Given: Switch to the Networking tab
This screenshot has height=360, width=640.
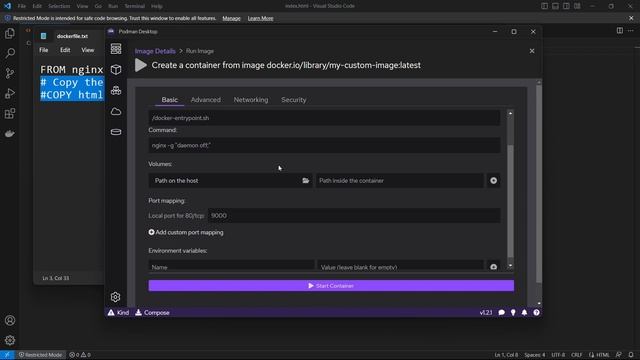Looking at the screenshot, I should click(x=251, y=100).
